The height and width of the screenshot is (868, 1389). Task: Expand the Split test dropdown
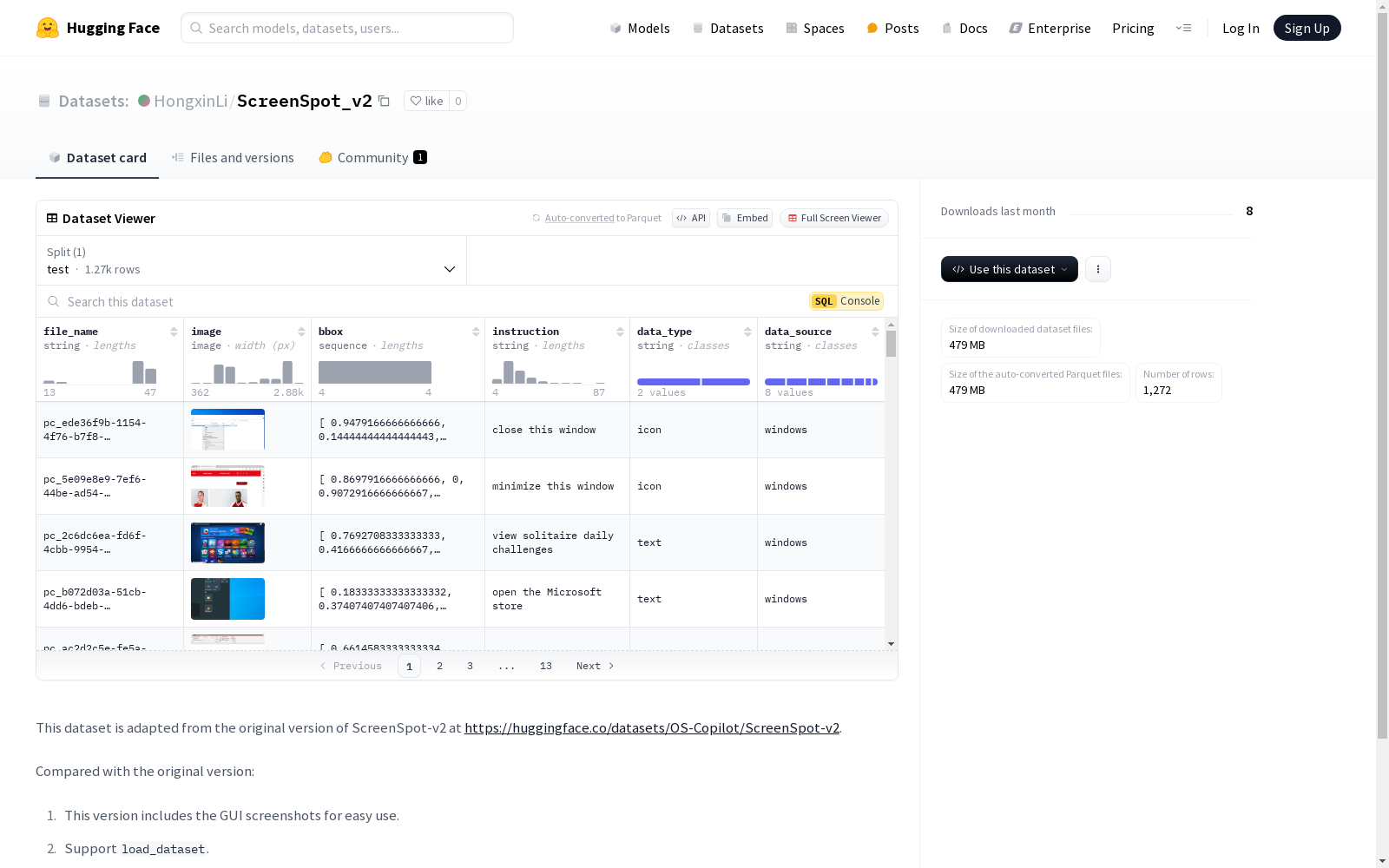pyautogui.click(x=252, y=260)
